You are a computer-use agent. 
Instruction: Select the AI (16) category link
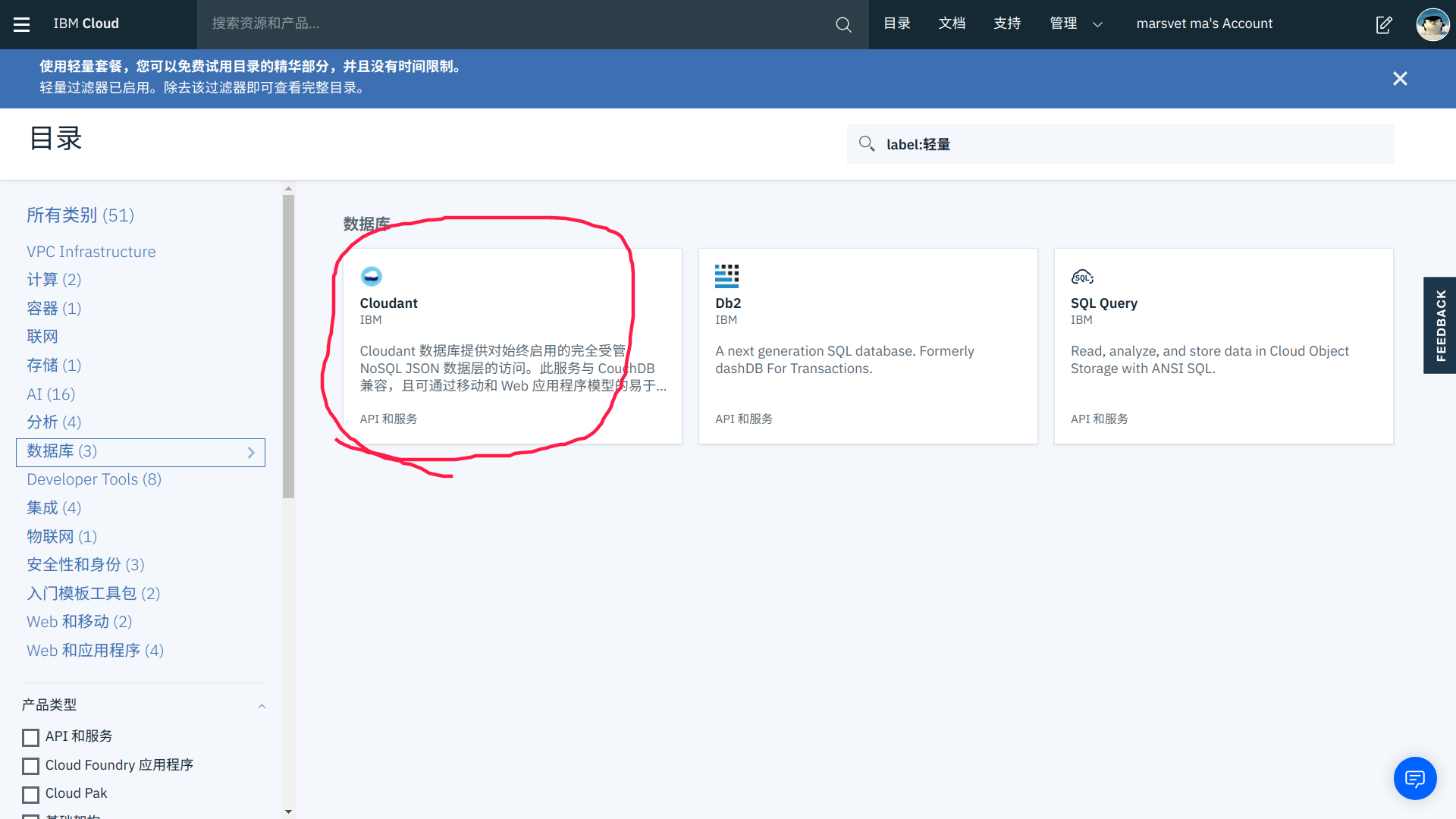51,394
